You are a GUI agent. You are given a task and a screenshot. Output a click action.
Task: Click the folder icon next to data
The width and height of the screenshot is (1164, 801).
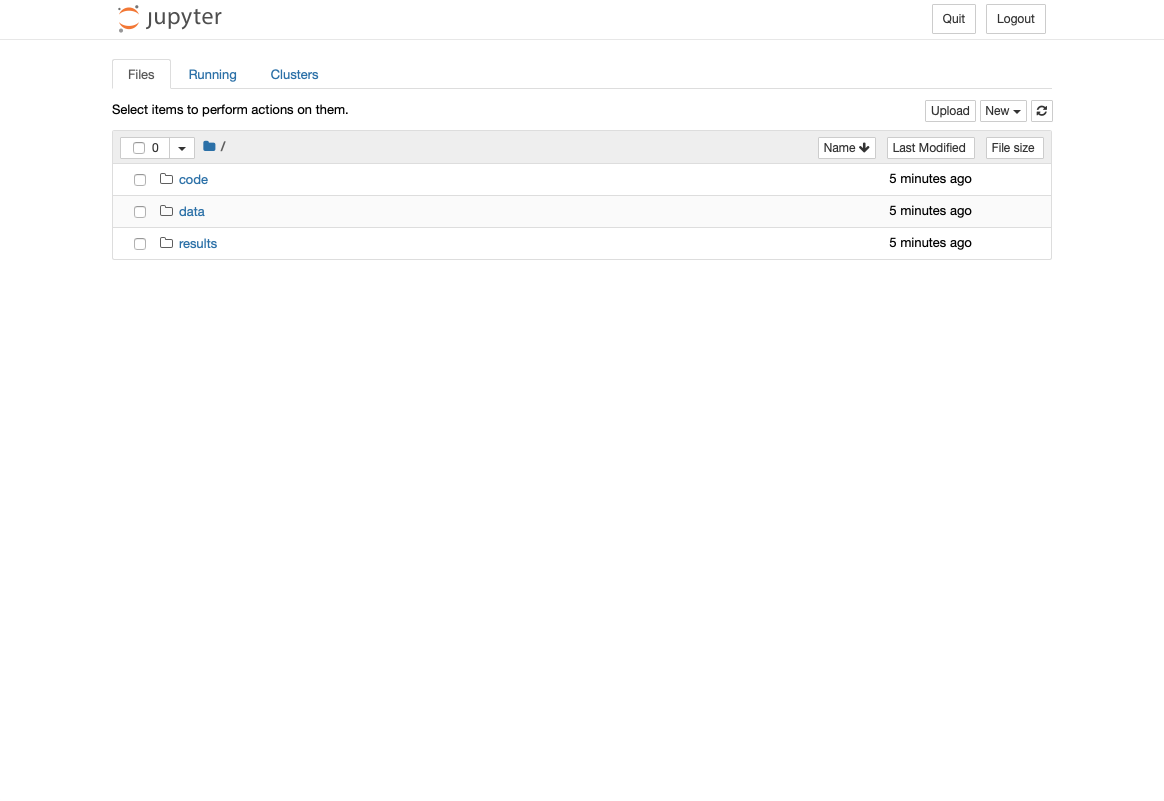pyautogui.click(x=166, y=210)
